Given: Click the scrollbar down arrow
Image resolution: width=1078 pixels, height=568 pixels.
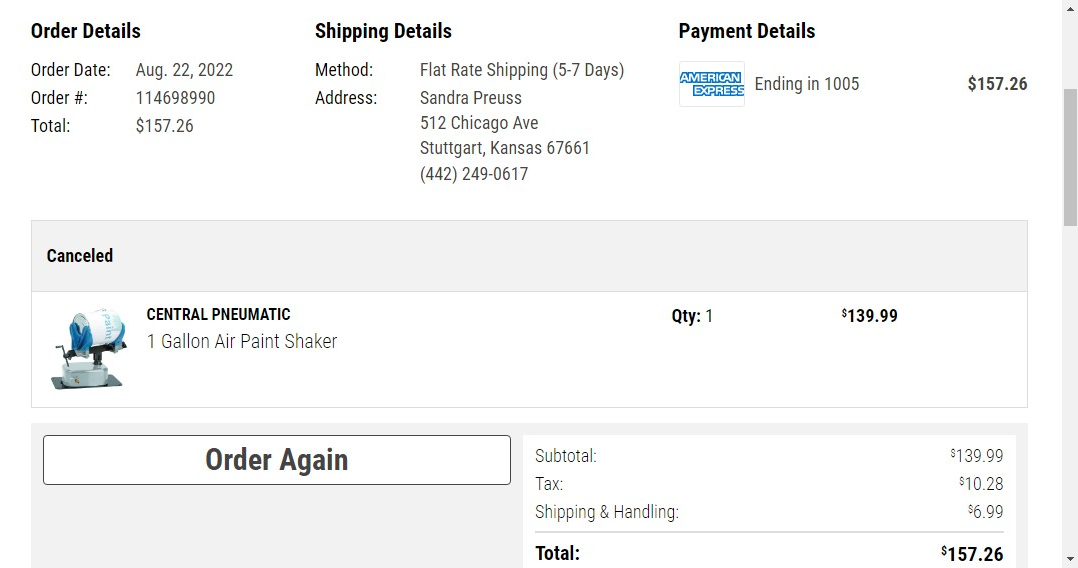Looking at the screenshot, I should pos(1070,560).
